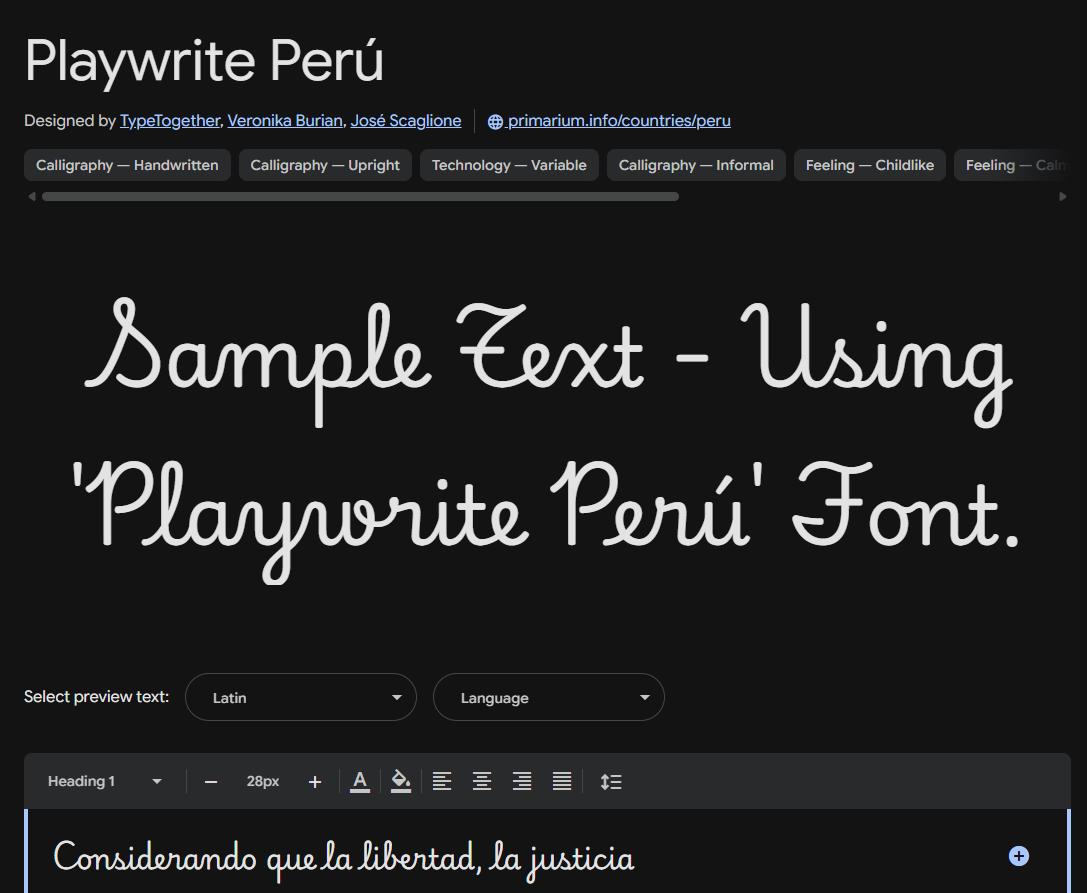Open the Language dropdown
1087x893 pixels.
[x=548, y=697]
